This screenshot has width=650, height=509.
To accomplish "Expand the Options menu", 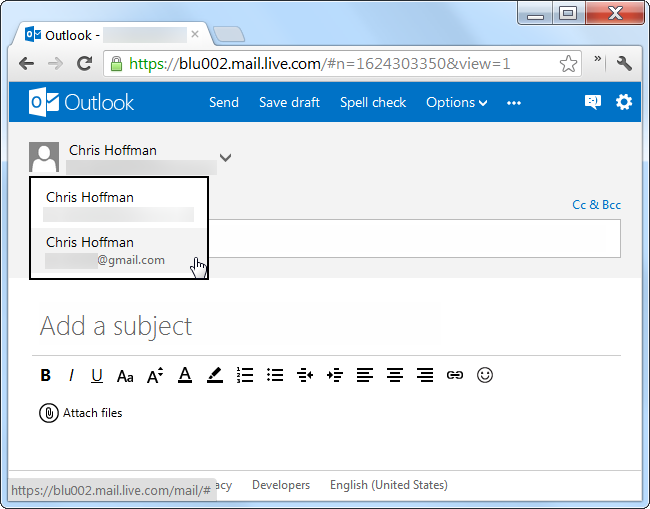I will pos(456,102).
